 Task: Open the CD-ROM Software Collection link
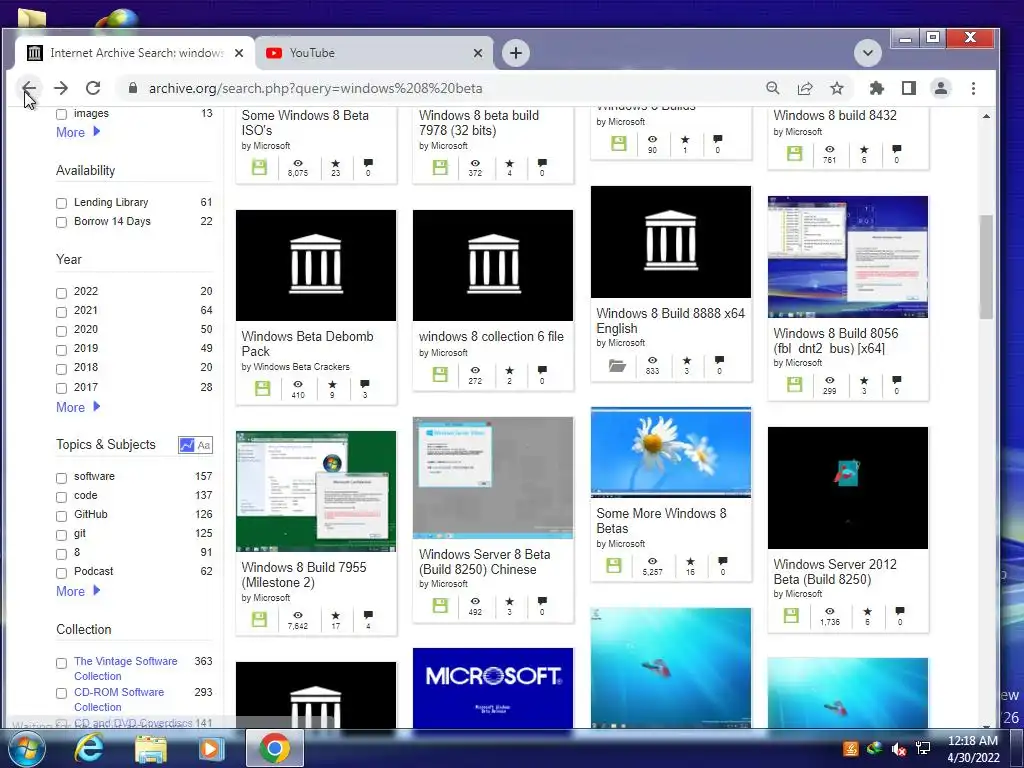119,699
